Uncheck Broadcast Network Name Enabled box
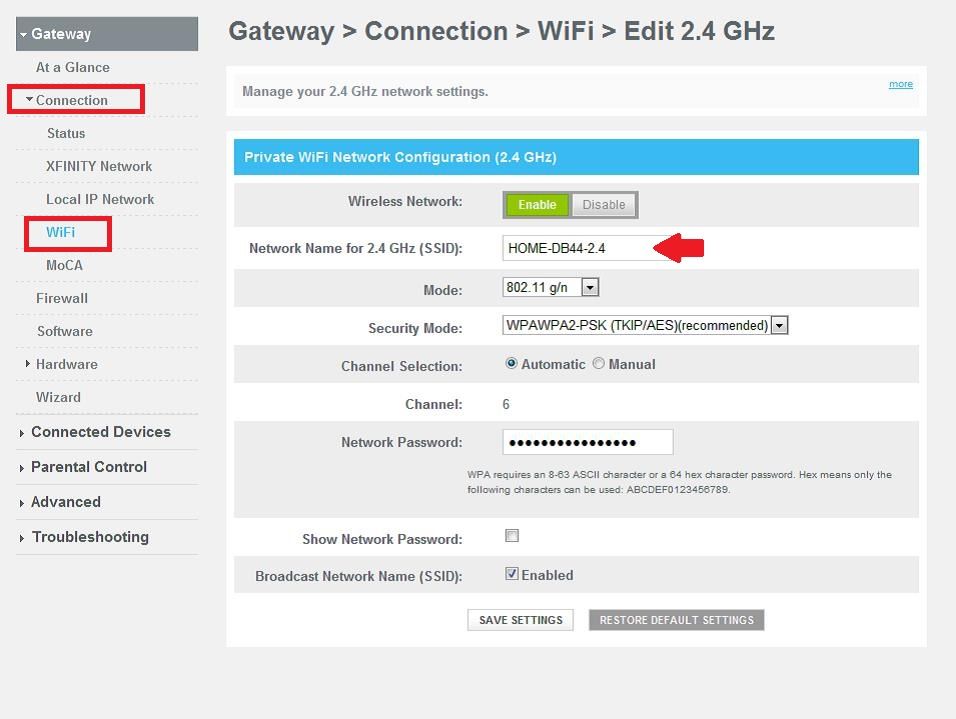 (512, 574)
